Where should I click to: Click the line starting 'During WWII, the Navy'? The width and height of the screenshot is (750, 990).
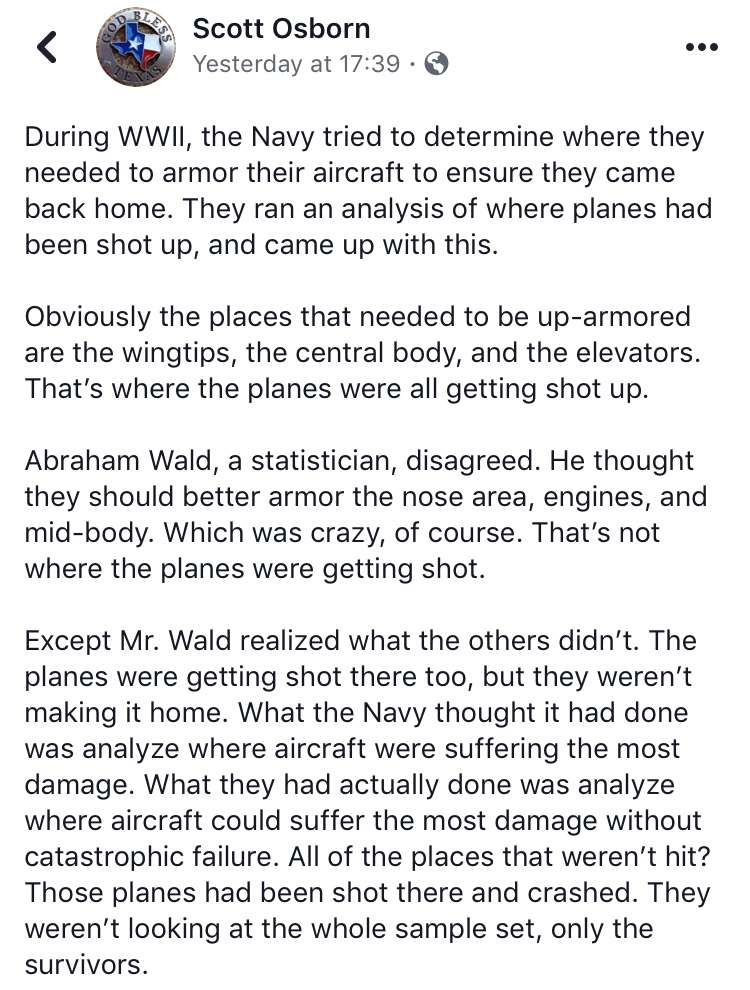[364, 137]
